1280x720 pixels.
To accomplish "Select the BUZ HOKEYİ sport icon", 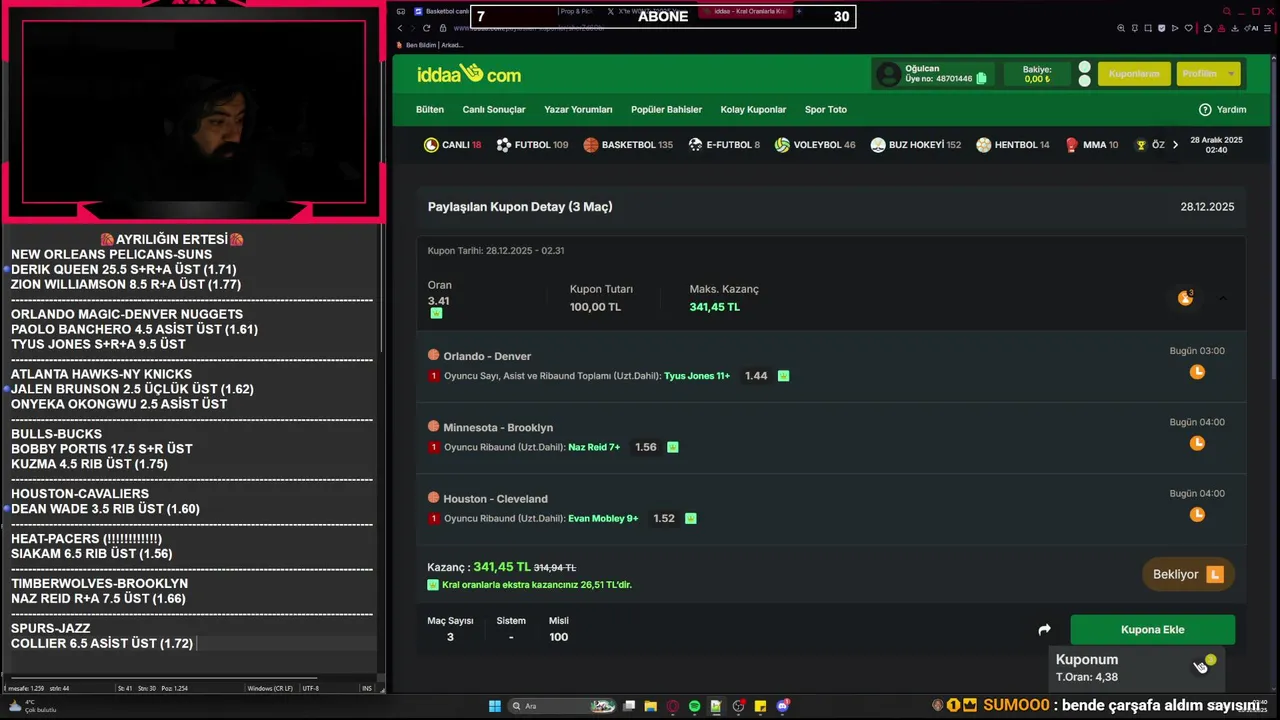I will 877,145.
